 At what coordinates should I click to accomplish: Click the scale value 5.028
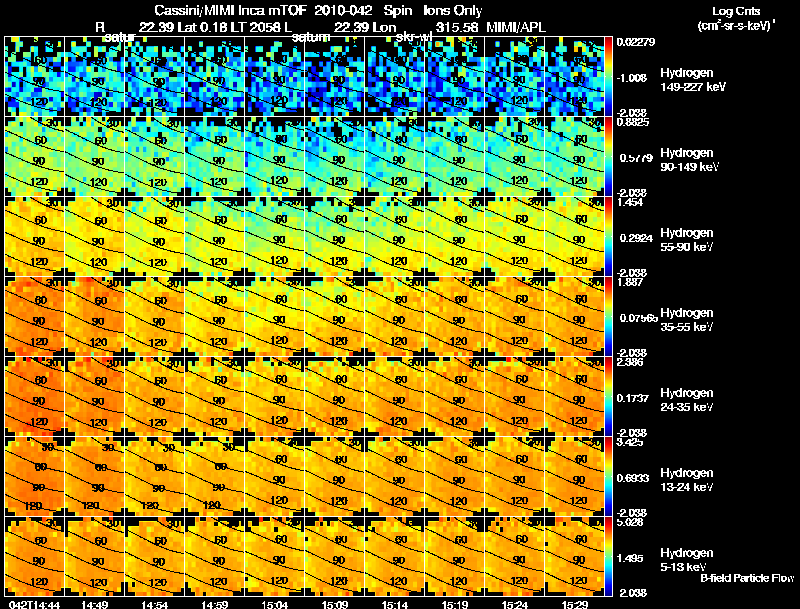coord(630,522)
